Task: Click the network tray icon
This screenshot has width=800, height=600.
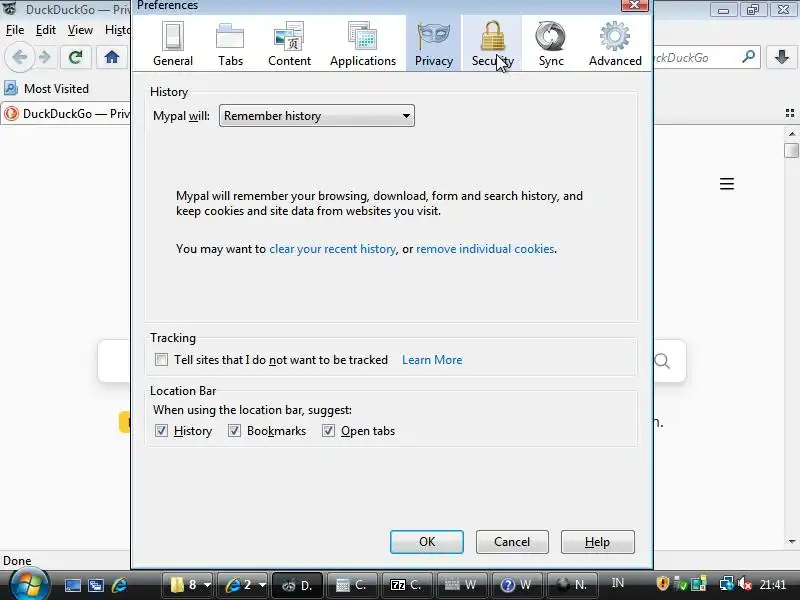Action: click(726, 583)
